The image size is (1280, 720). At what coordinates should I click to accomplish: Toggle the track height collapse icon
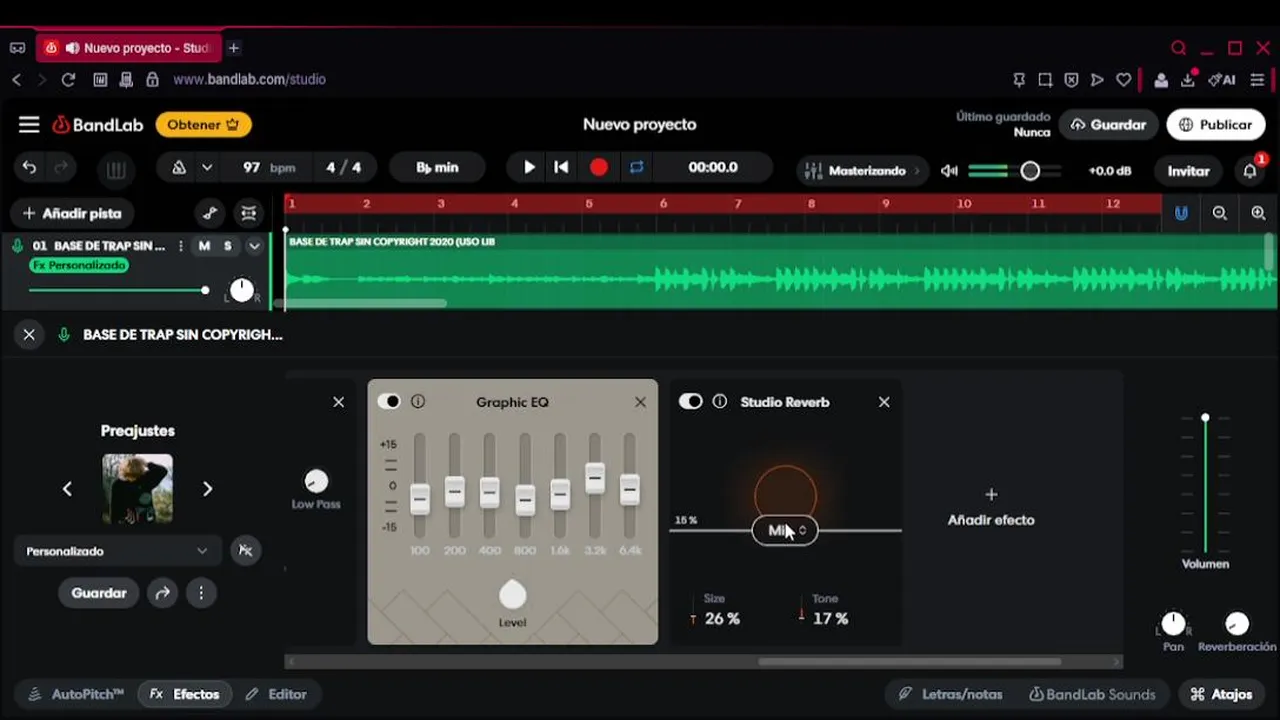[x=249, y=213]
